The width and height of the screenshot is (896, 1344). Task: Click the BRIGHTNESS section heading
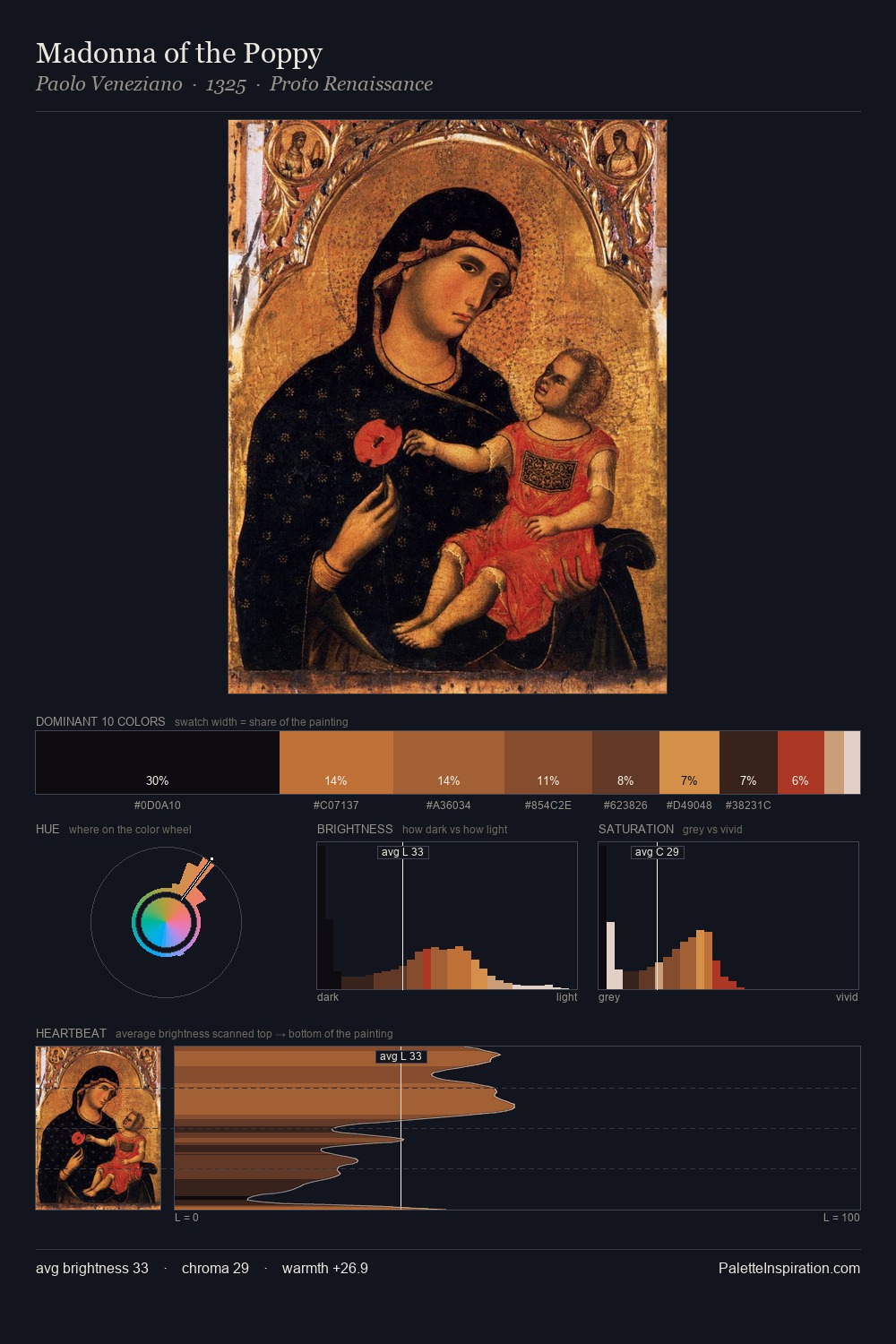point(355,829)
